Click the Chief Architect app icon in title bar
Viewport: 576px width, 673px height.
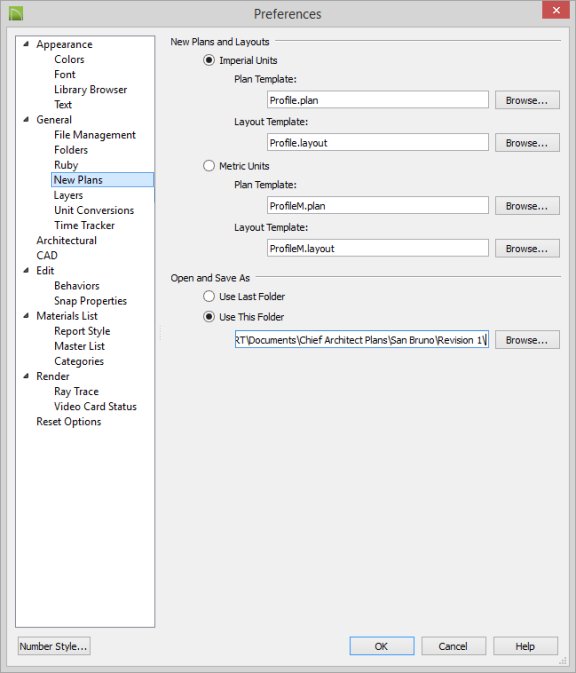[16, 13]
